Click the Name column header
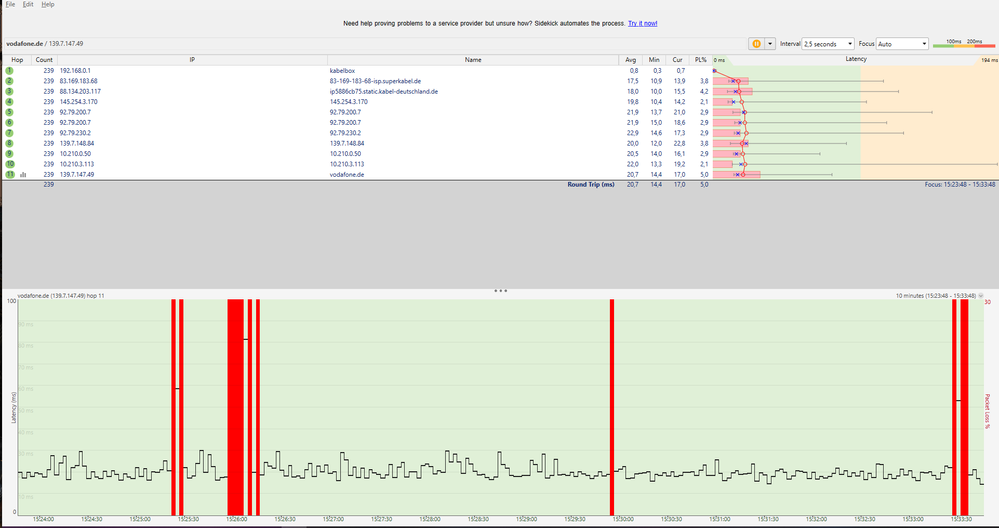The image size is (999, 528). coord(473,60)
